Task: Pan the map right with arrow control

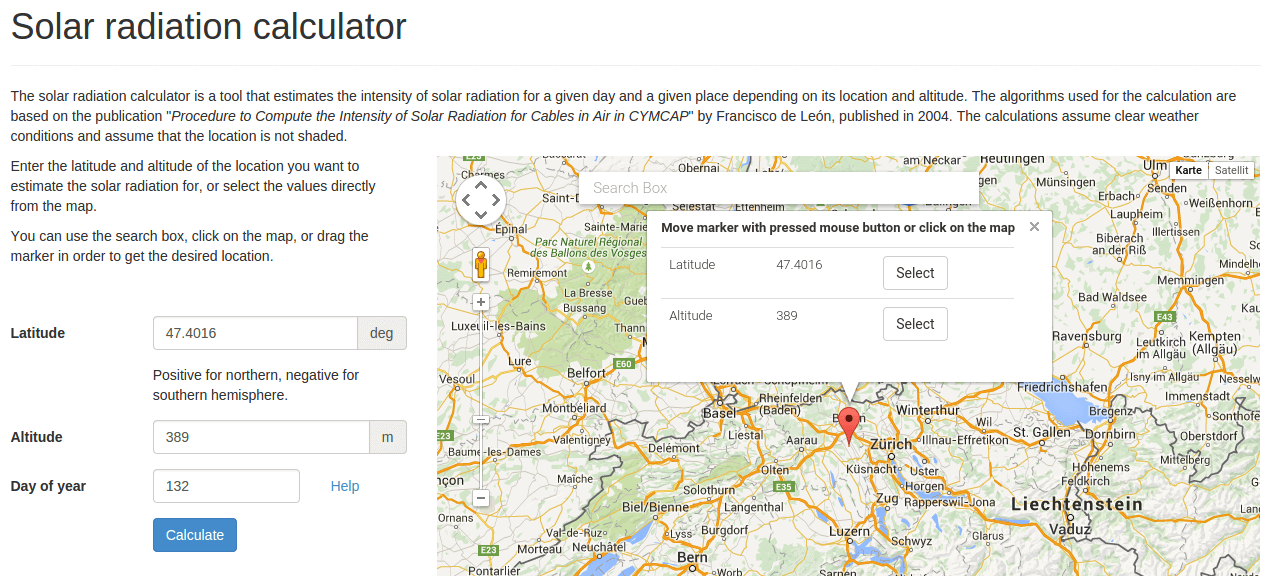Action: (496, 200)
